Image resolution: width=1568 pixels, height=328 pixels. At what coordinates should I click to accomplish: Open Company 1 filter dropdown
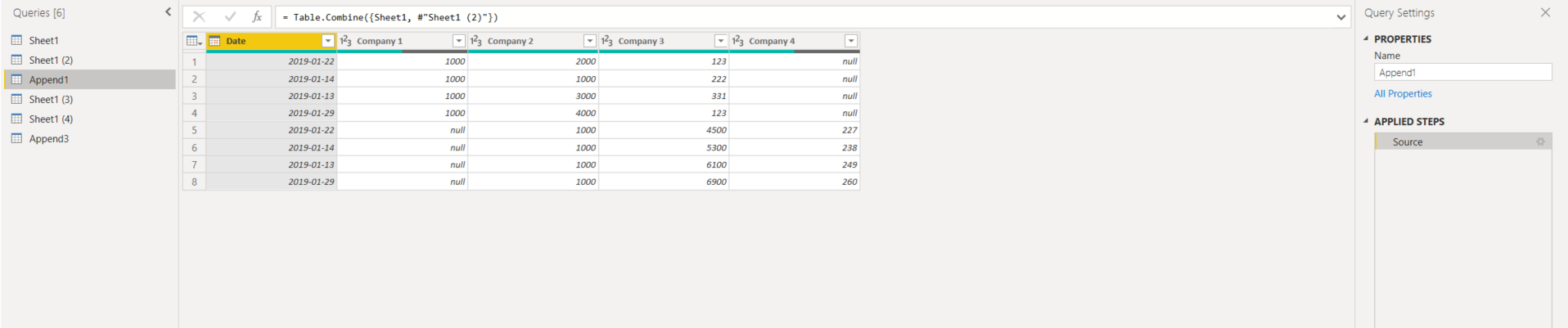click(x=459, y=41)
